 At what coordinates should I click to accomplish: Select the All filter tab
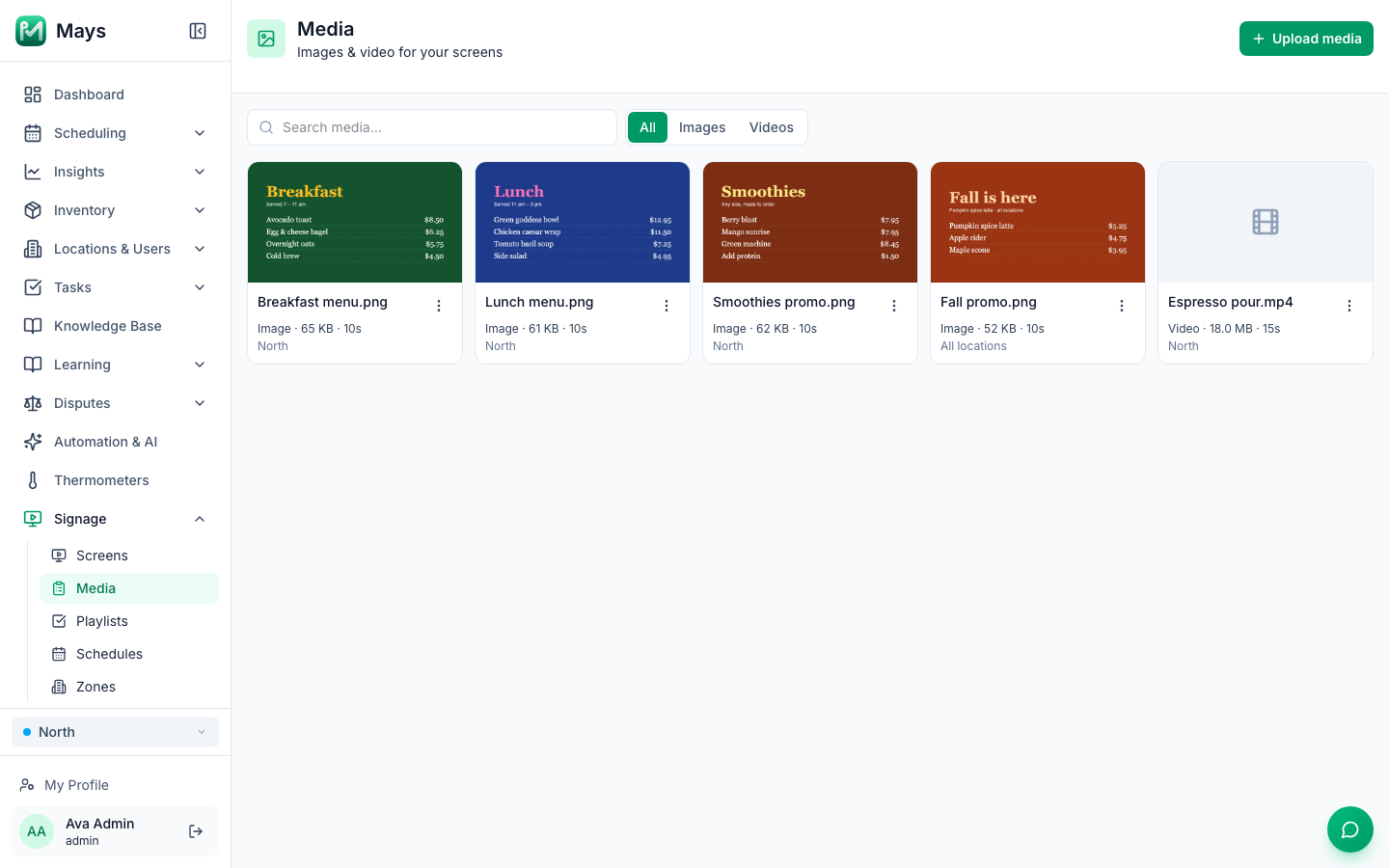click(x=647, y=127)
